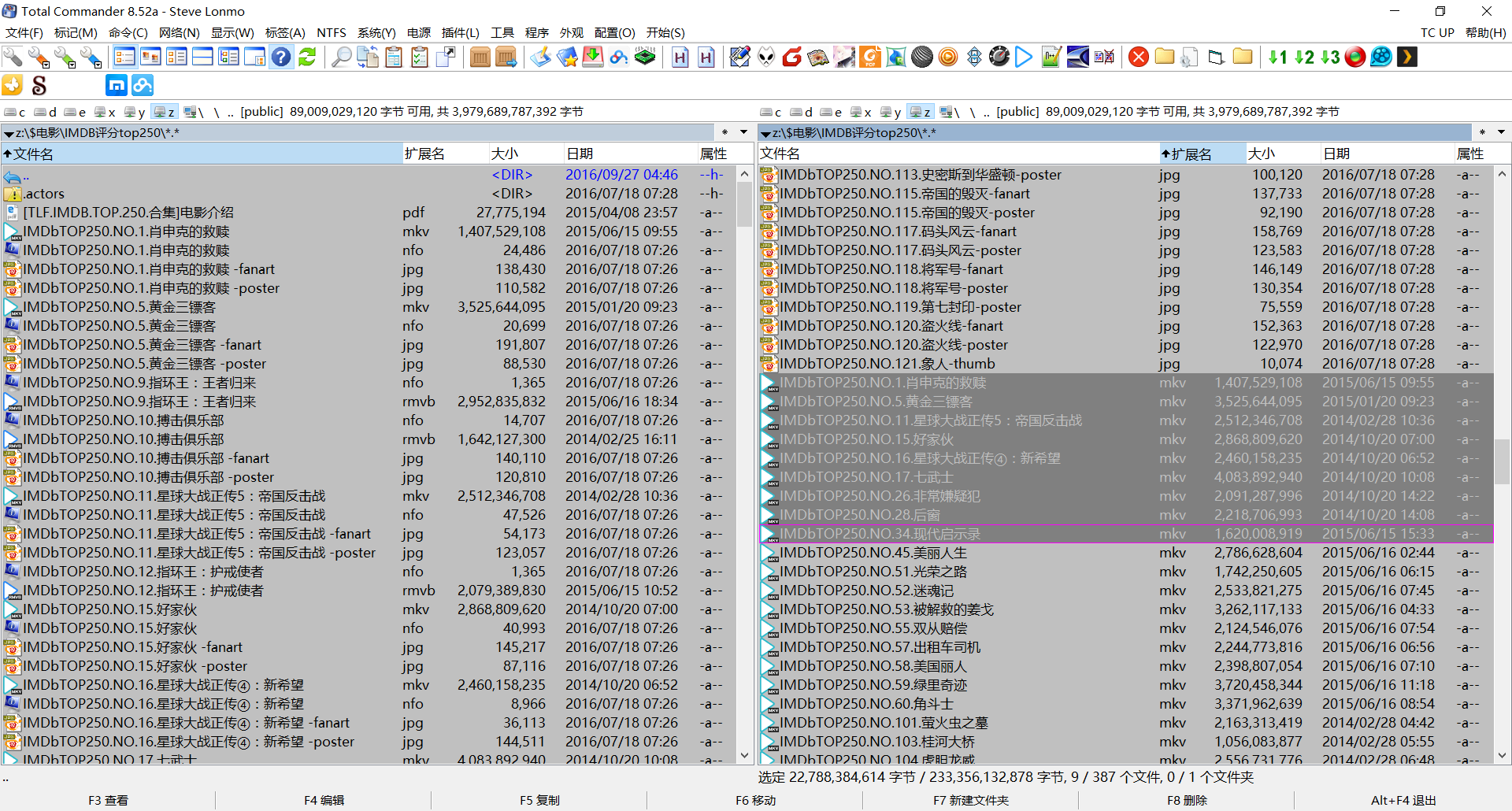Open left panel directory hotlist asterisk
This screenshot has width=1512, height=811.
click(724, 132)
